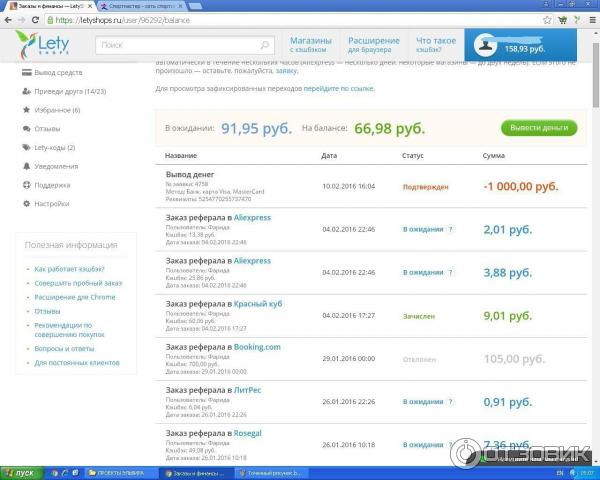Click the Зачислен status text

[x=419, y=317]
